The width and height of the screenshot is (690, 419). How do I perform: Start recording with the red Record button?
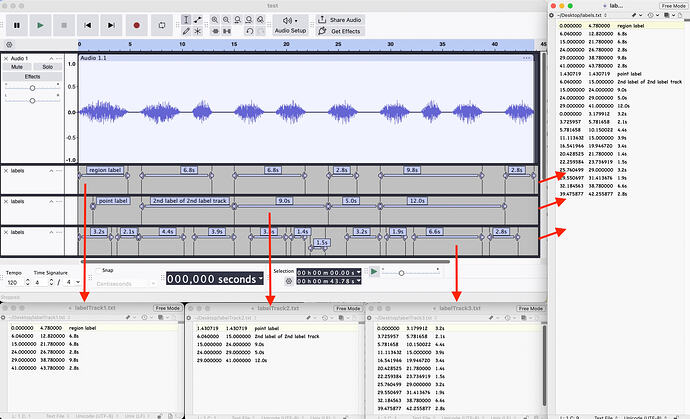tap(136, 26)
